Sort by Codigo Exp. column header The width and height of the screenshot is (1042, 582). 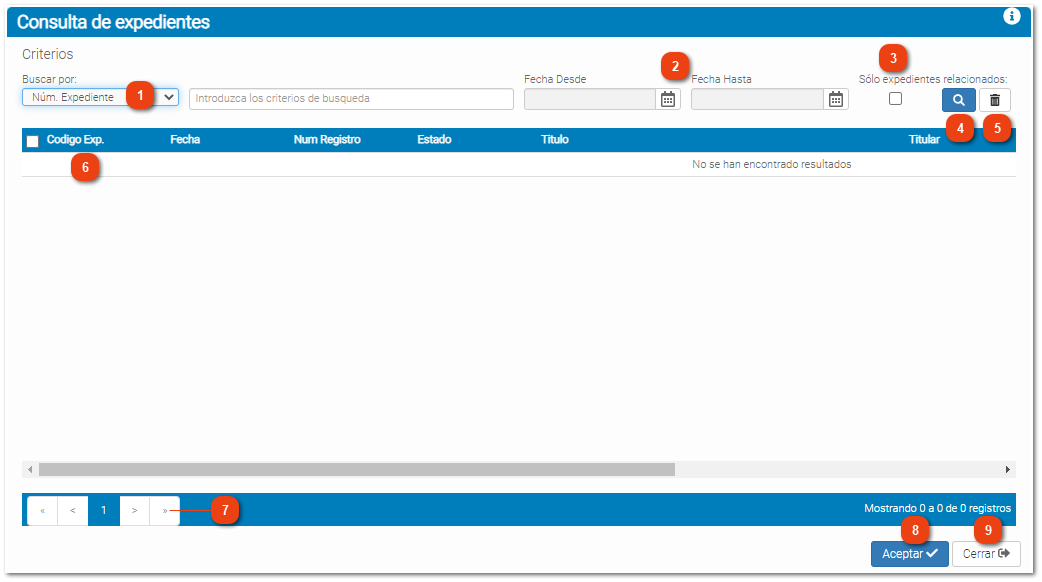click(75, 140)
